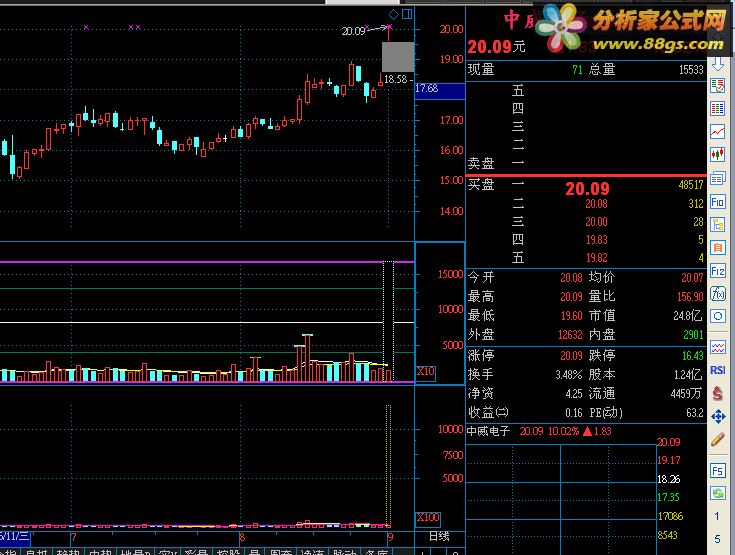The width and height of the screenshot is (735, 555).
Task: Click the buy-three price 20.00
Action: coord(596,222)
